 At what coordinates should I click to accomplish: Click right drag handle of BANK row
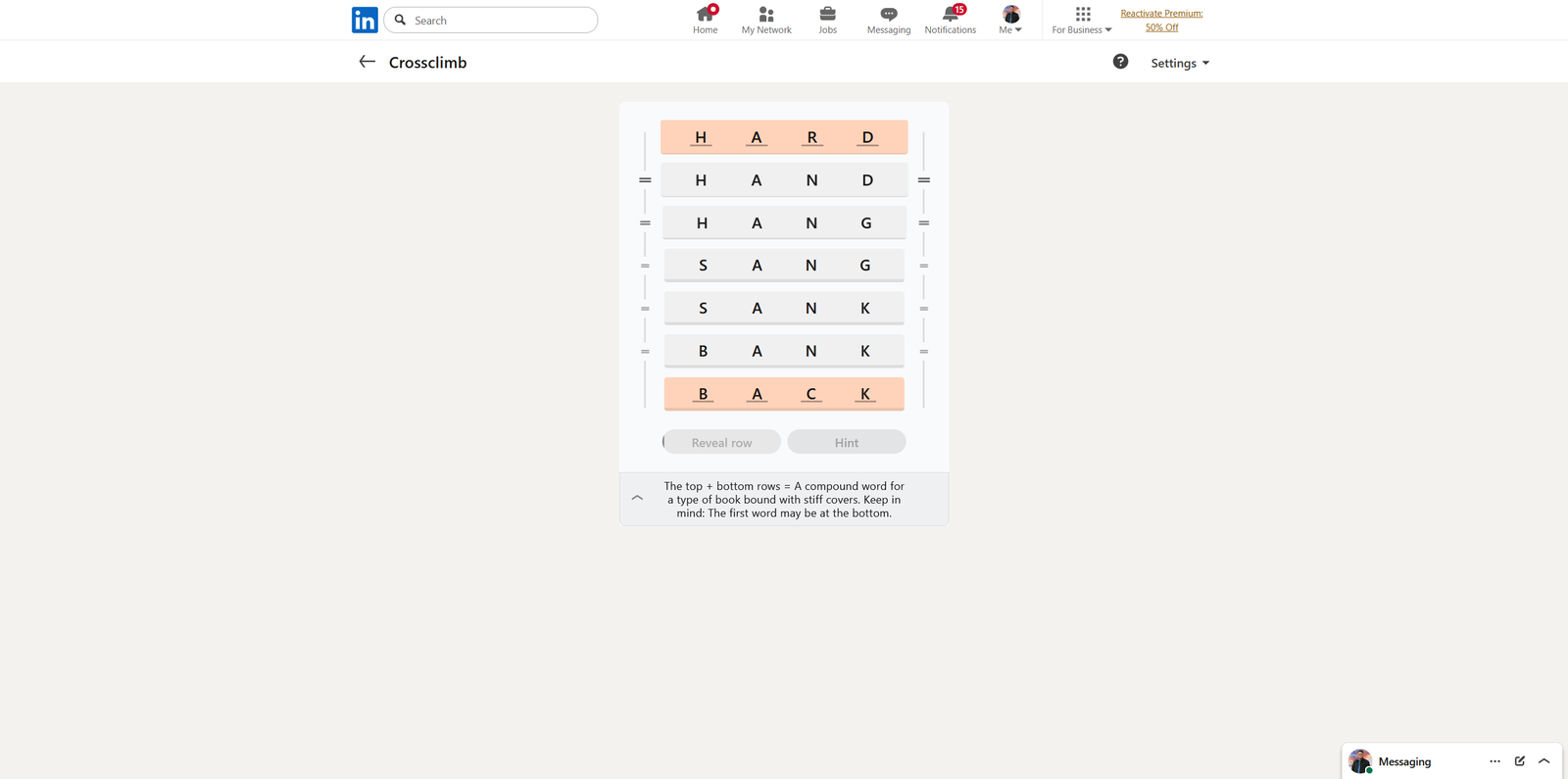(923, 351)
